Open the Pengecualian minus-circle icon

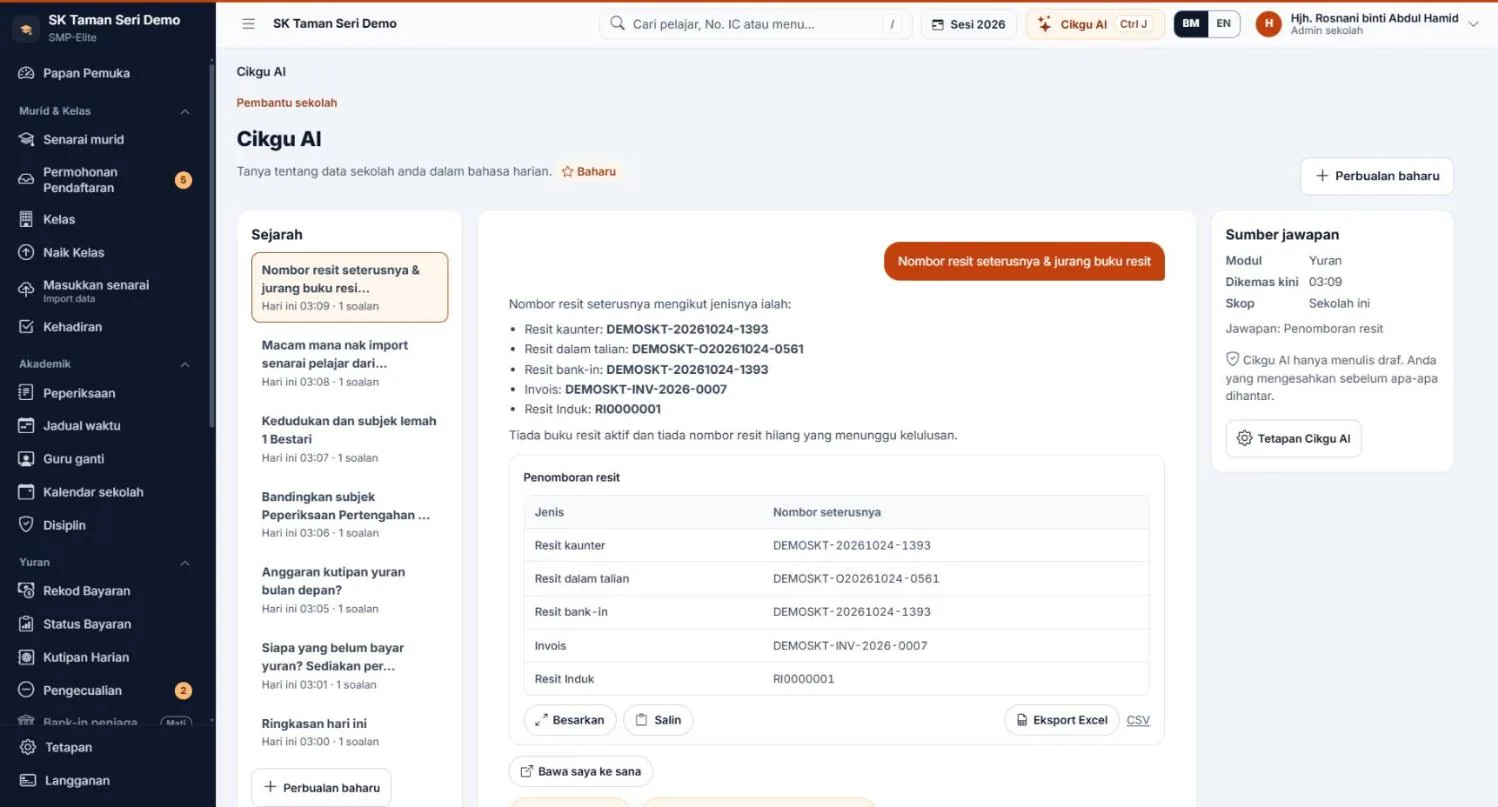tap(27, 690)
